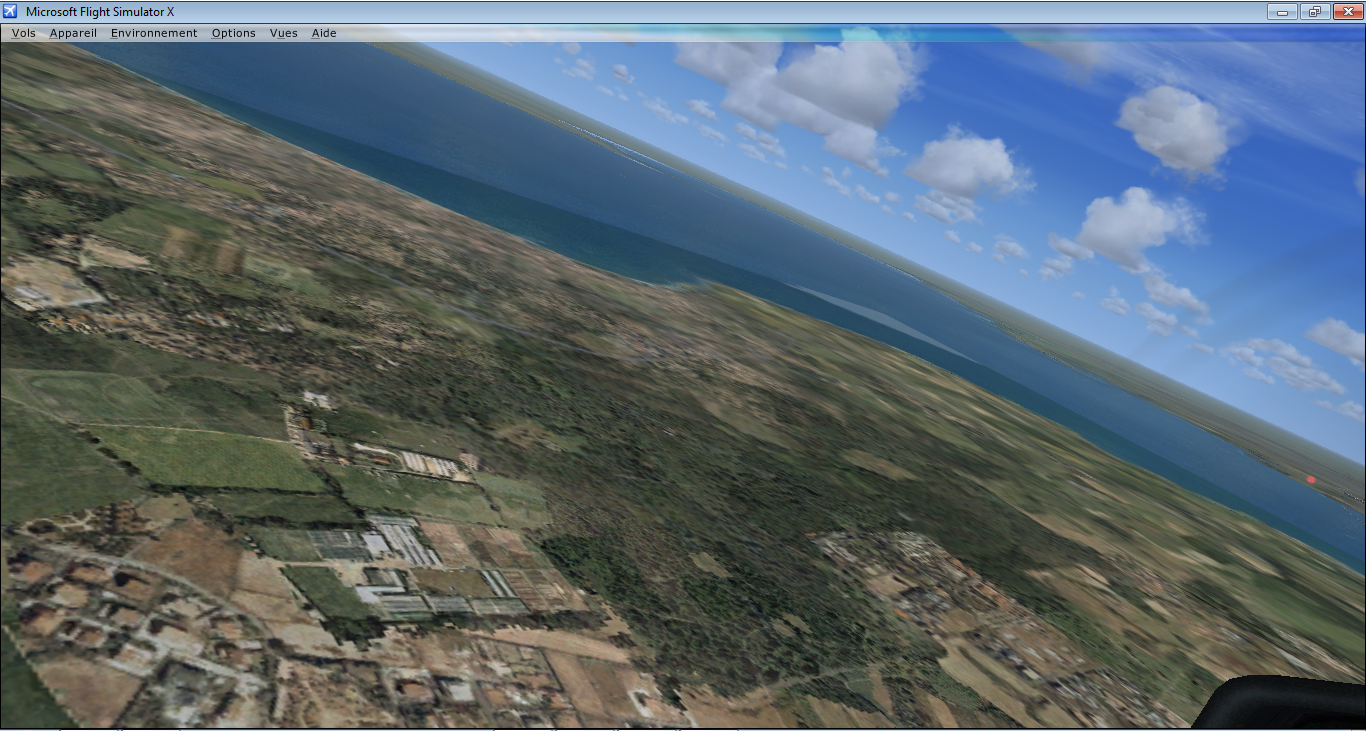Open the Vues menu
Screen dimensions: 1366x731
point(284,33)
